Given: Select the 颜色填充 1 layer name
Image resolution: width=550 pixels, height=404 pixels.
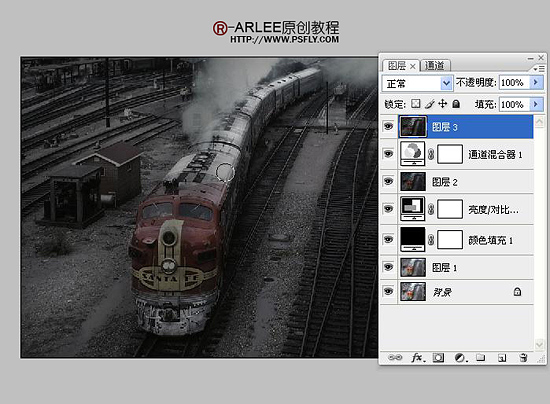Looking at the screenshot, I should coord(491,241).
